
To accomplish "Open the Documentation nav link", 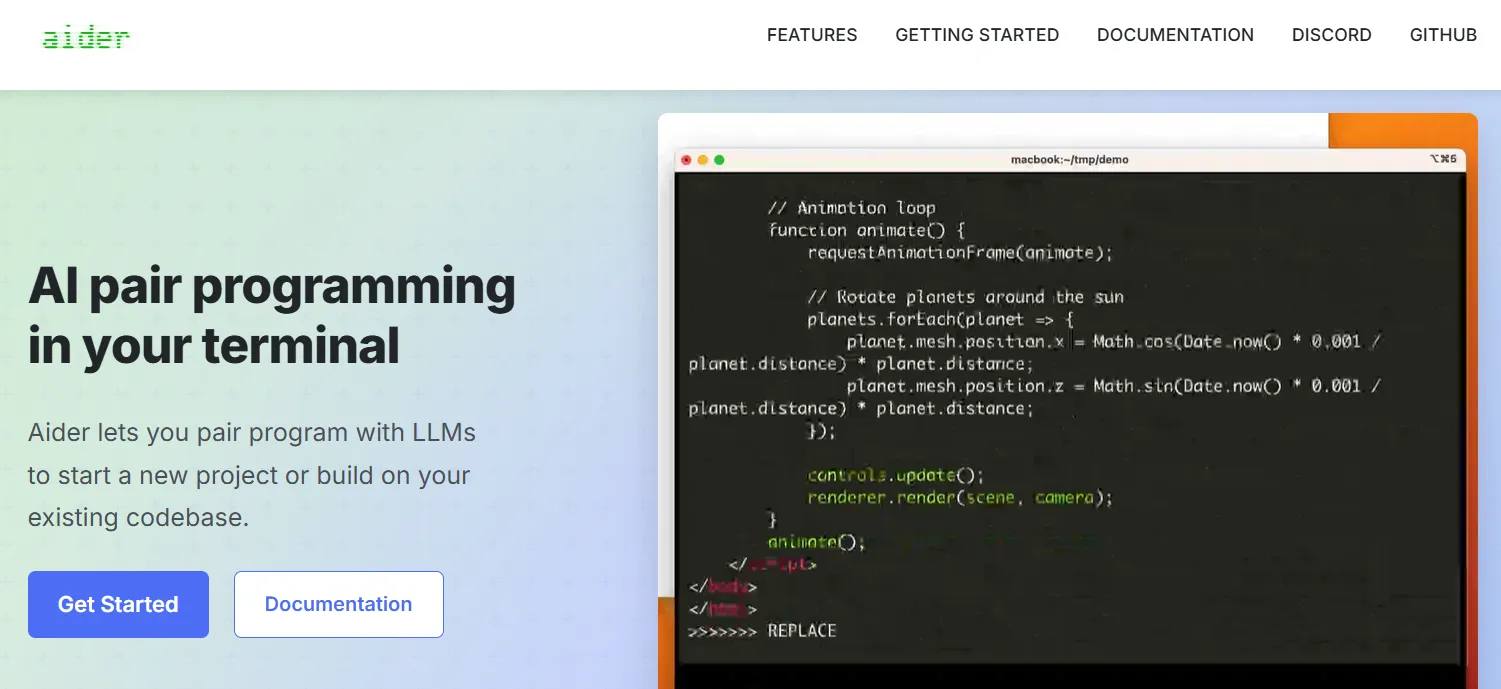I will click(x=1175, y=35).
